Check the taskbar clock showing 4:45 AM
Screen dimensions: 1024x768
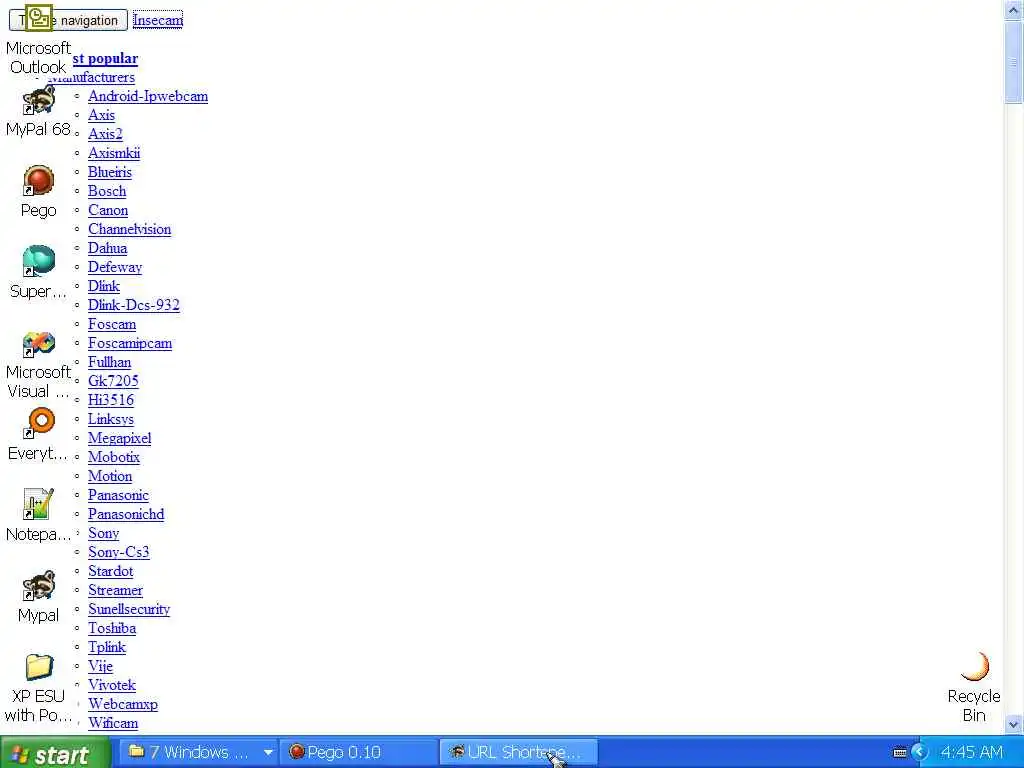click(x=972, y=752)
